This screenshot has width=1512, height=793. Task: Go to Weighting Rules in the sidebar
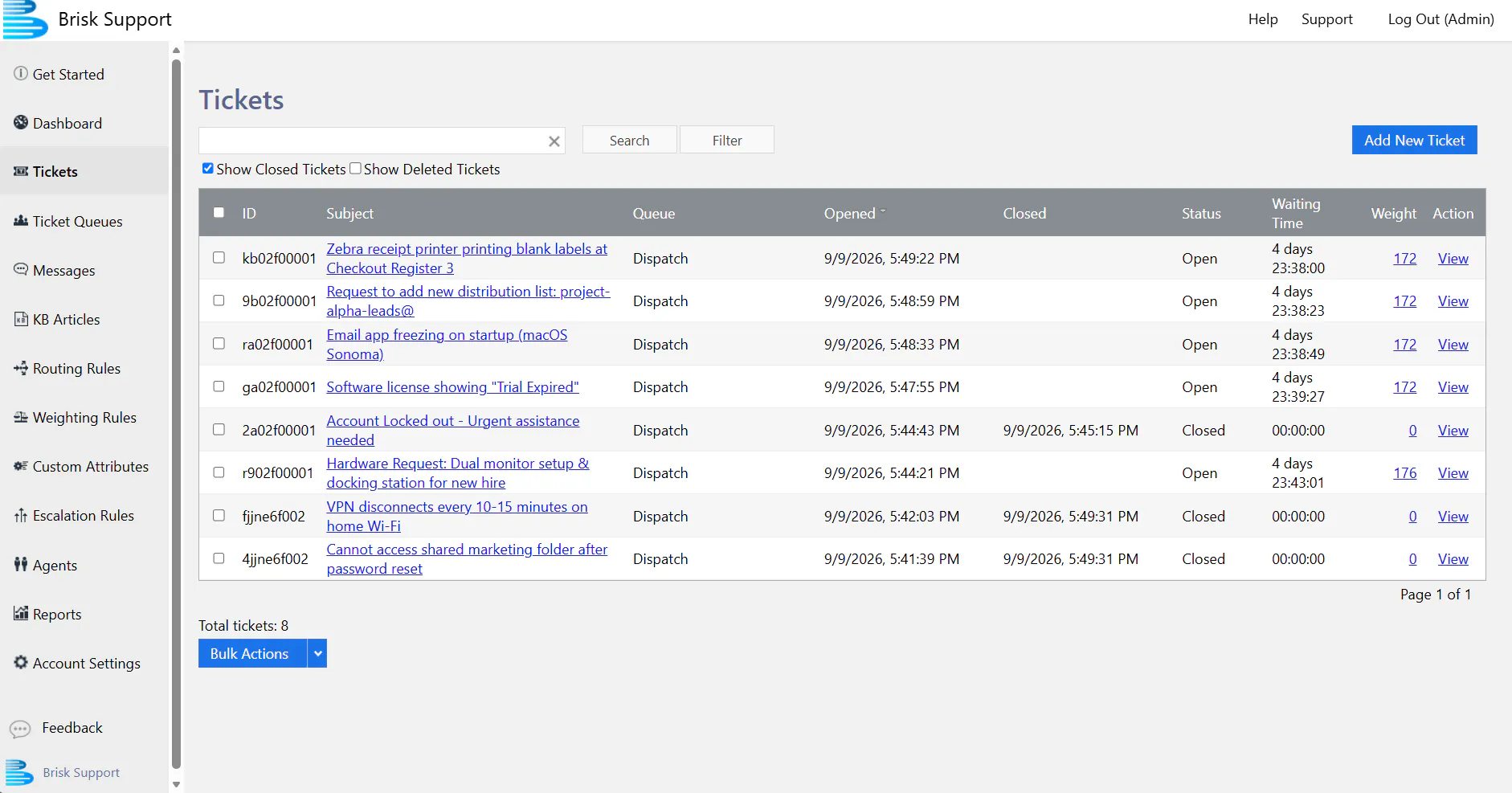click(84, 418)
